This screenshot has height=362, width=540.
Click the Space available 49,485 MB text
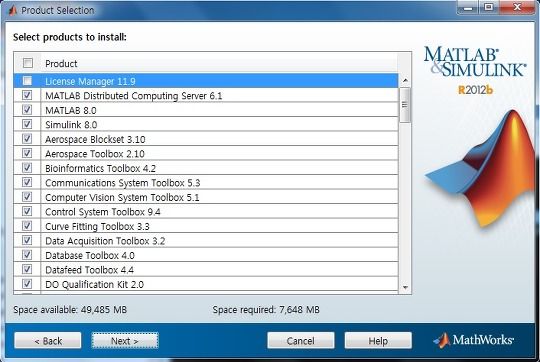pyautogui.click(x=70, y=310)
